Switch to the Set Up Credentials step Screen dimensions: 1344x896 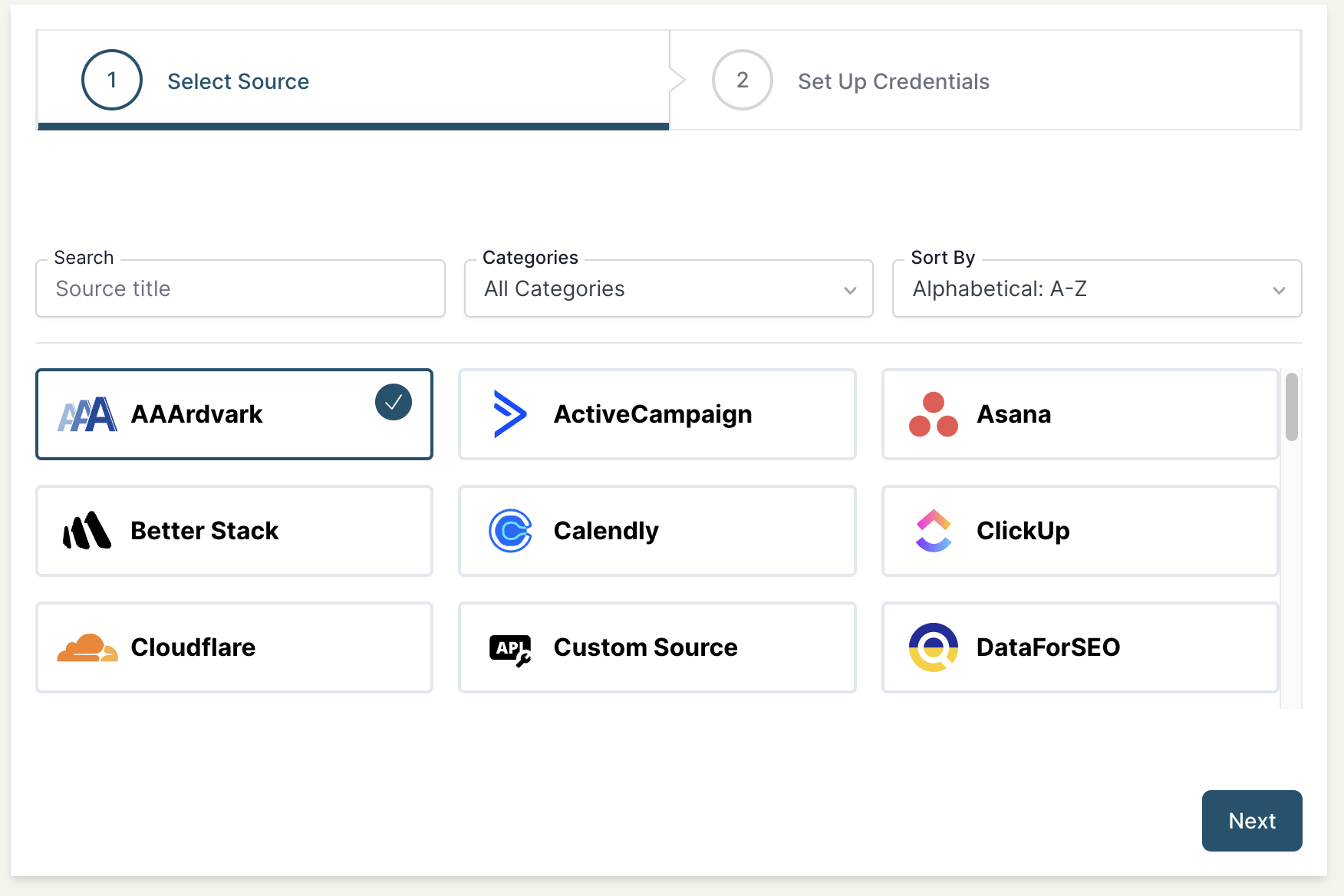(892, 81)
